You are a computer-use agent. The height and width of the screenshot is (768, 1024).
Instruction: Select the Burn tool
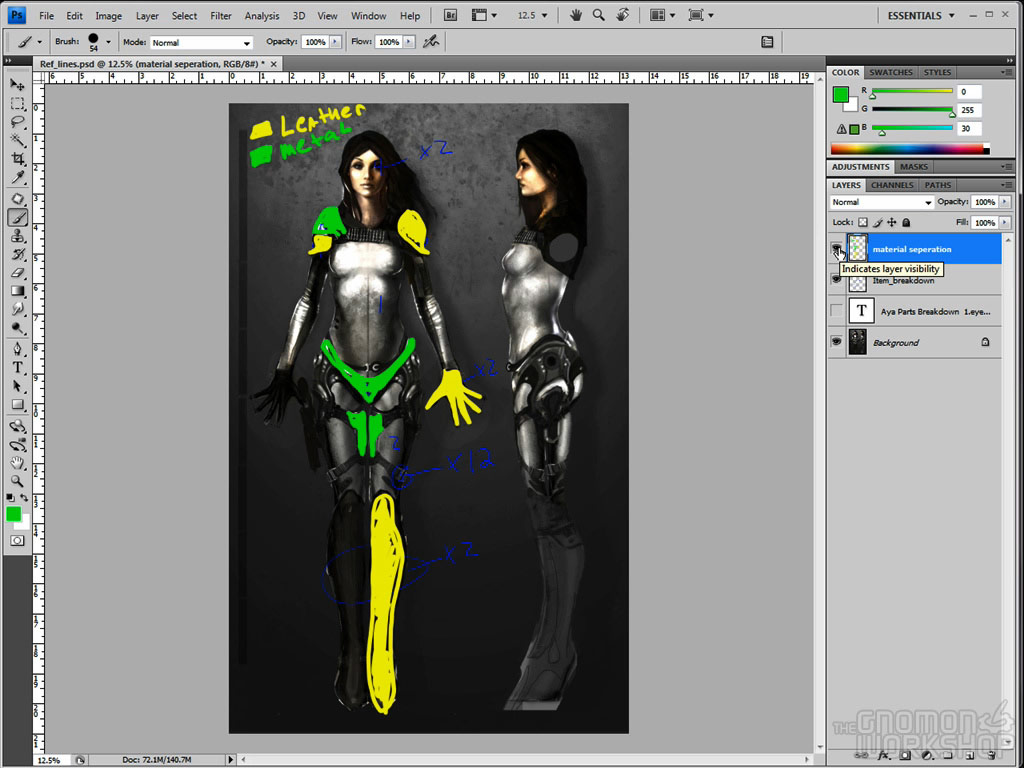[18, 328]
